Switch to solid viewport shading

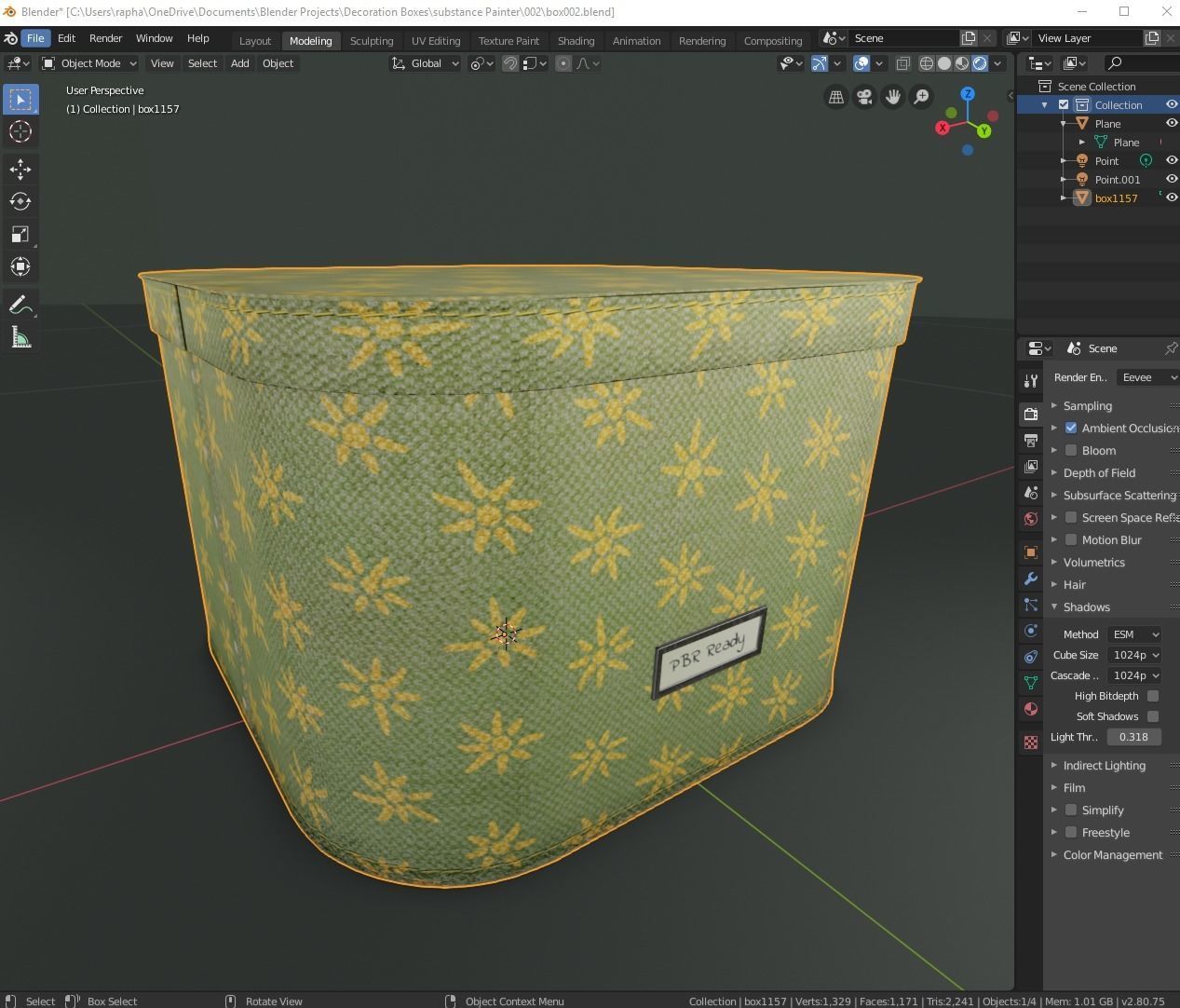943,63
